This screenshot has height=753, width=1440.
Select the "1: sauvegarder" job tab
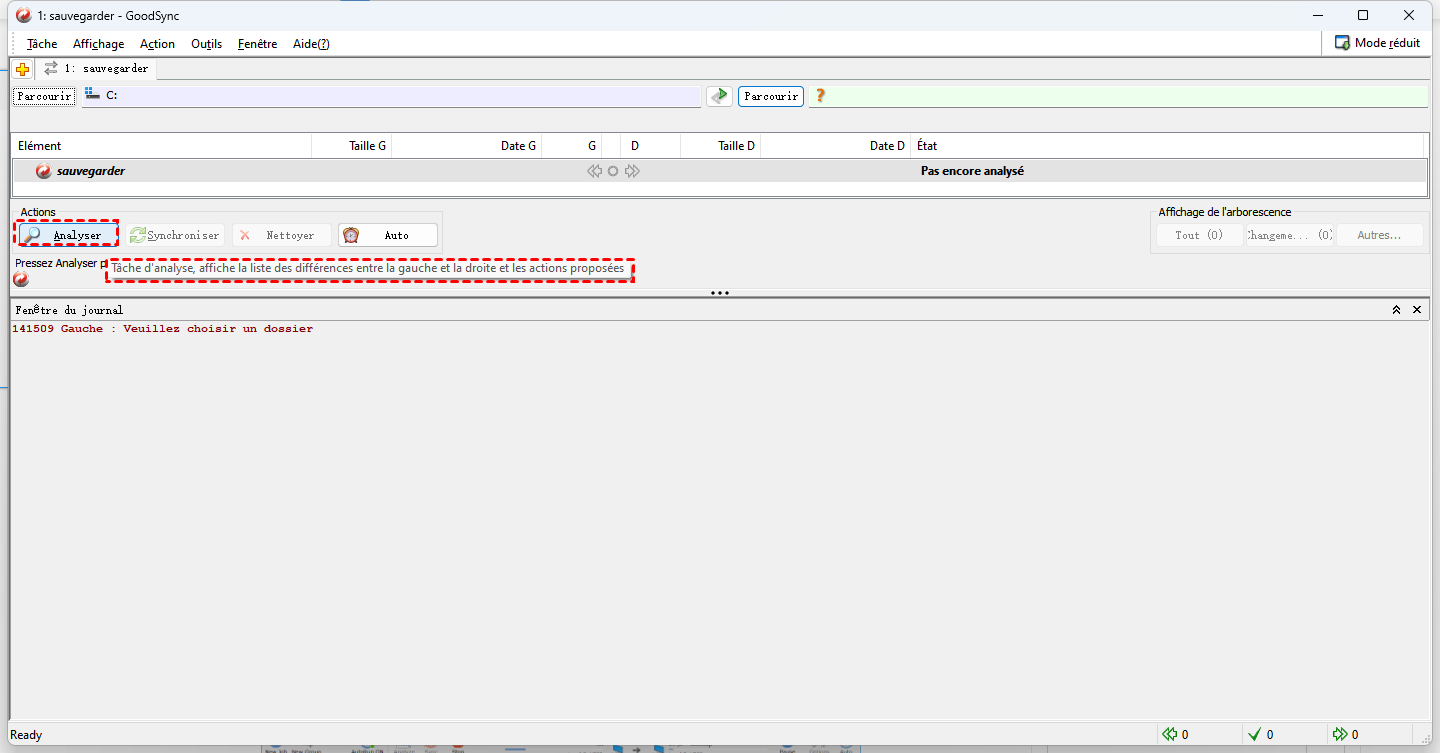point(96,69)
